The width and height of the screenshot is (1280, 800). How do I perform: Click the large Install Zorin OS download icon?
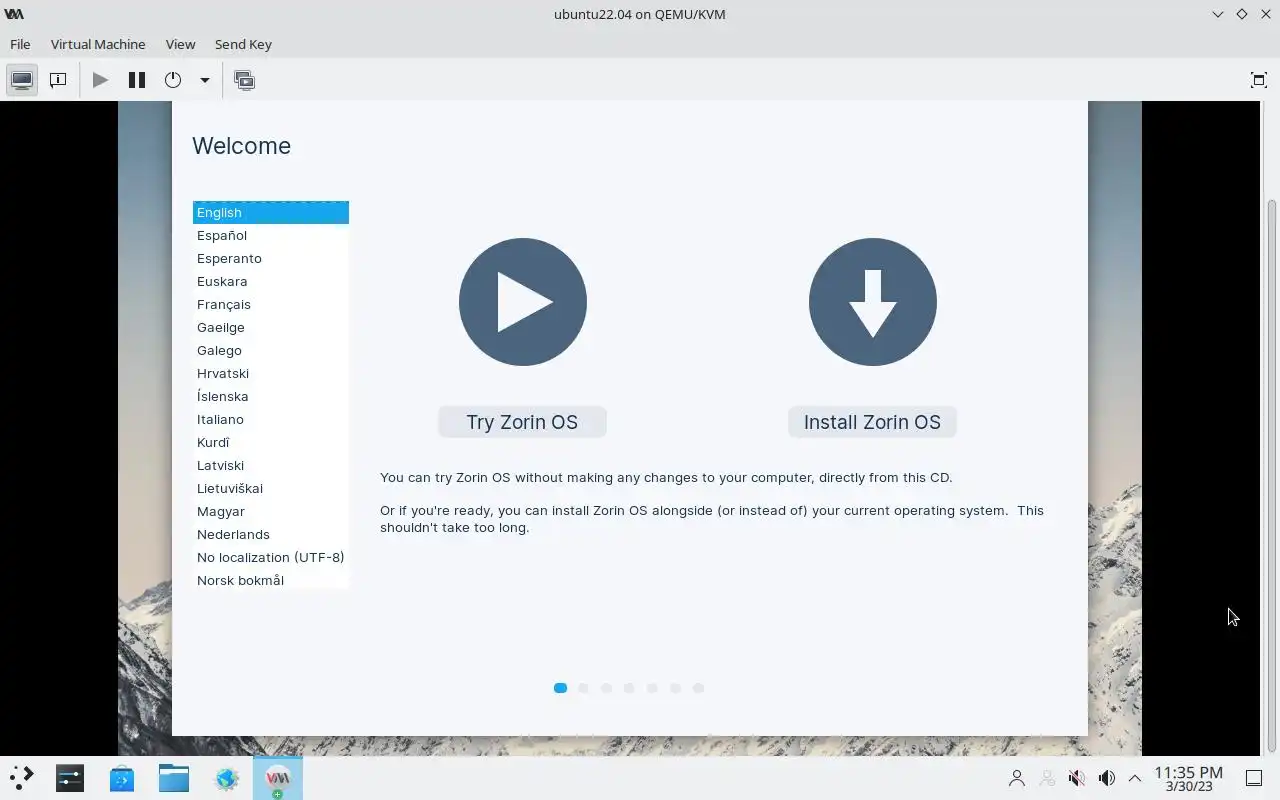point(873,302)
